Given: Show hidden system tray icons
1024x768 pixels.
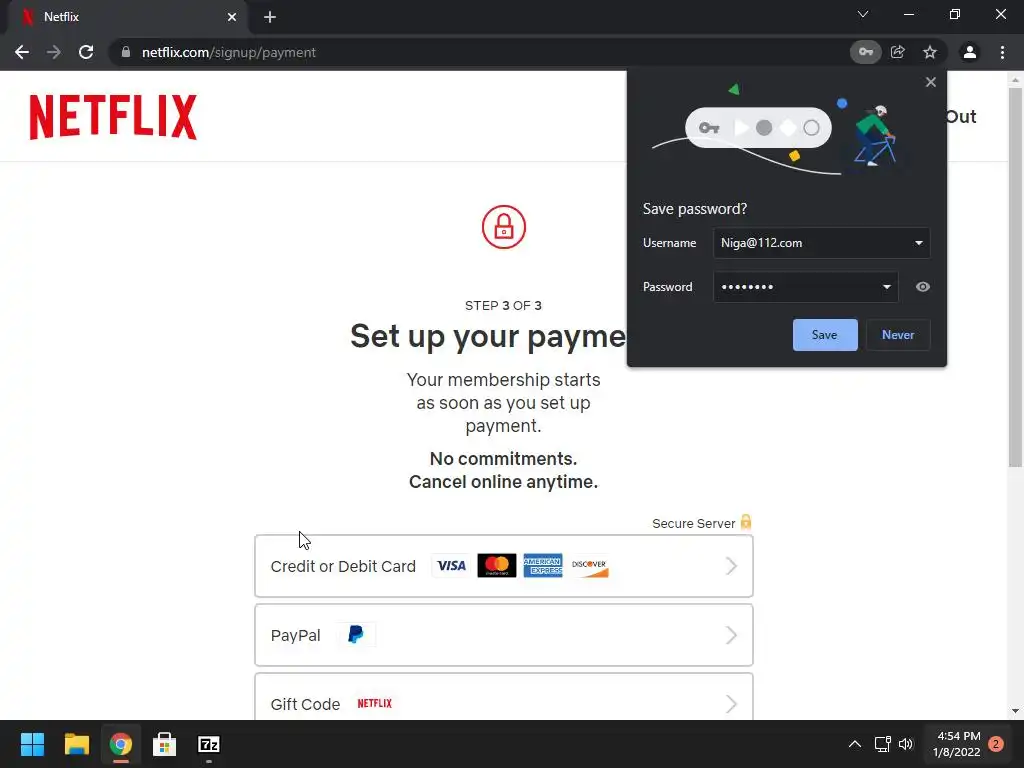Looking at the screenshot, I should pyautogui.click(x=855, y=744).
